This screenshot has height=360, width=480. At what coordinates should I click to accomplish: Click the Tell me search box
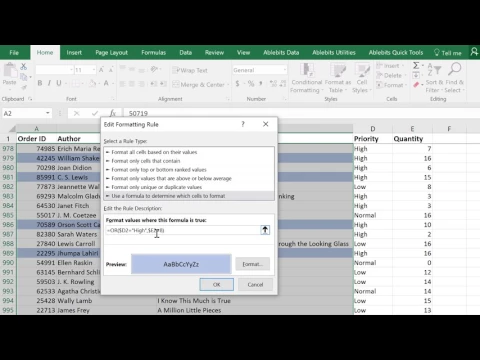(448, 53)
